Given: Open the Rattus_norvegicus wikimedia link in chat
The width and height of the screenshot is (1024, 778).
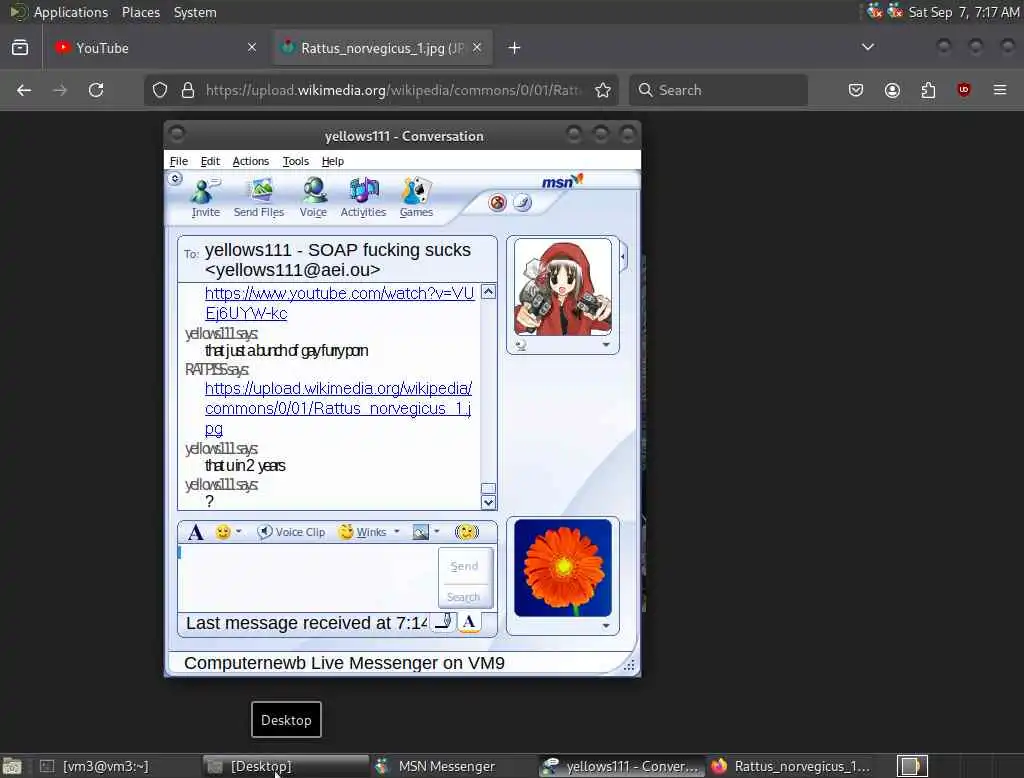Looking at the screenshot, I should 338,408.
